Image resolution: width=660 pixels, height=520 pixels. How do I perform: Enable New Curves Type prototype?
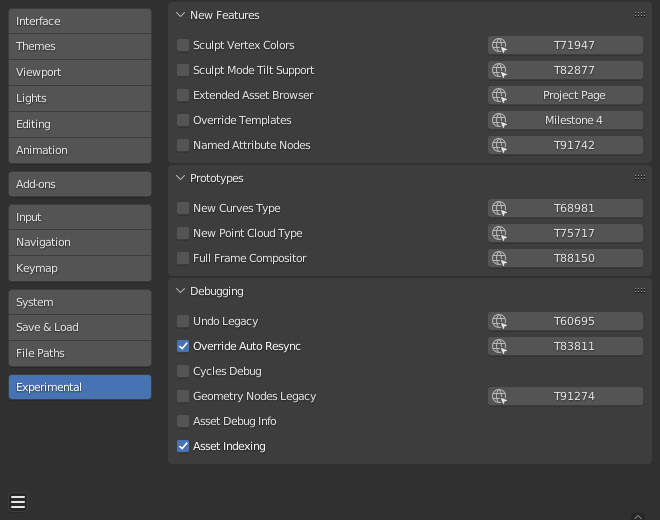tap(183, 208)
